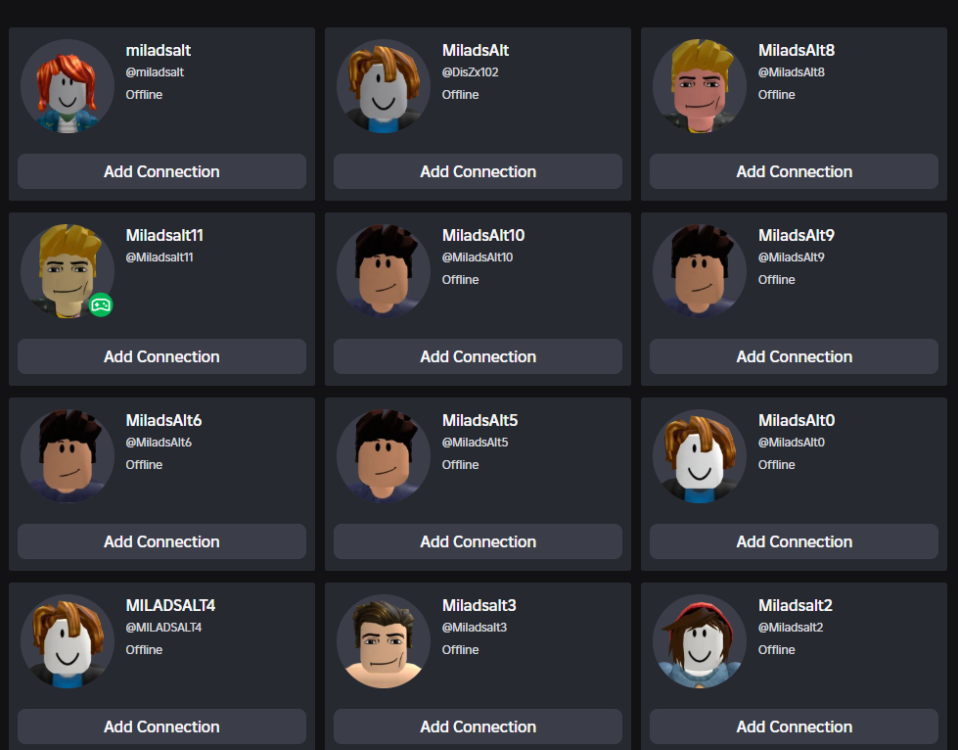Click the @Miladsalt3 username link

coord(474,628)
